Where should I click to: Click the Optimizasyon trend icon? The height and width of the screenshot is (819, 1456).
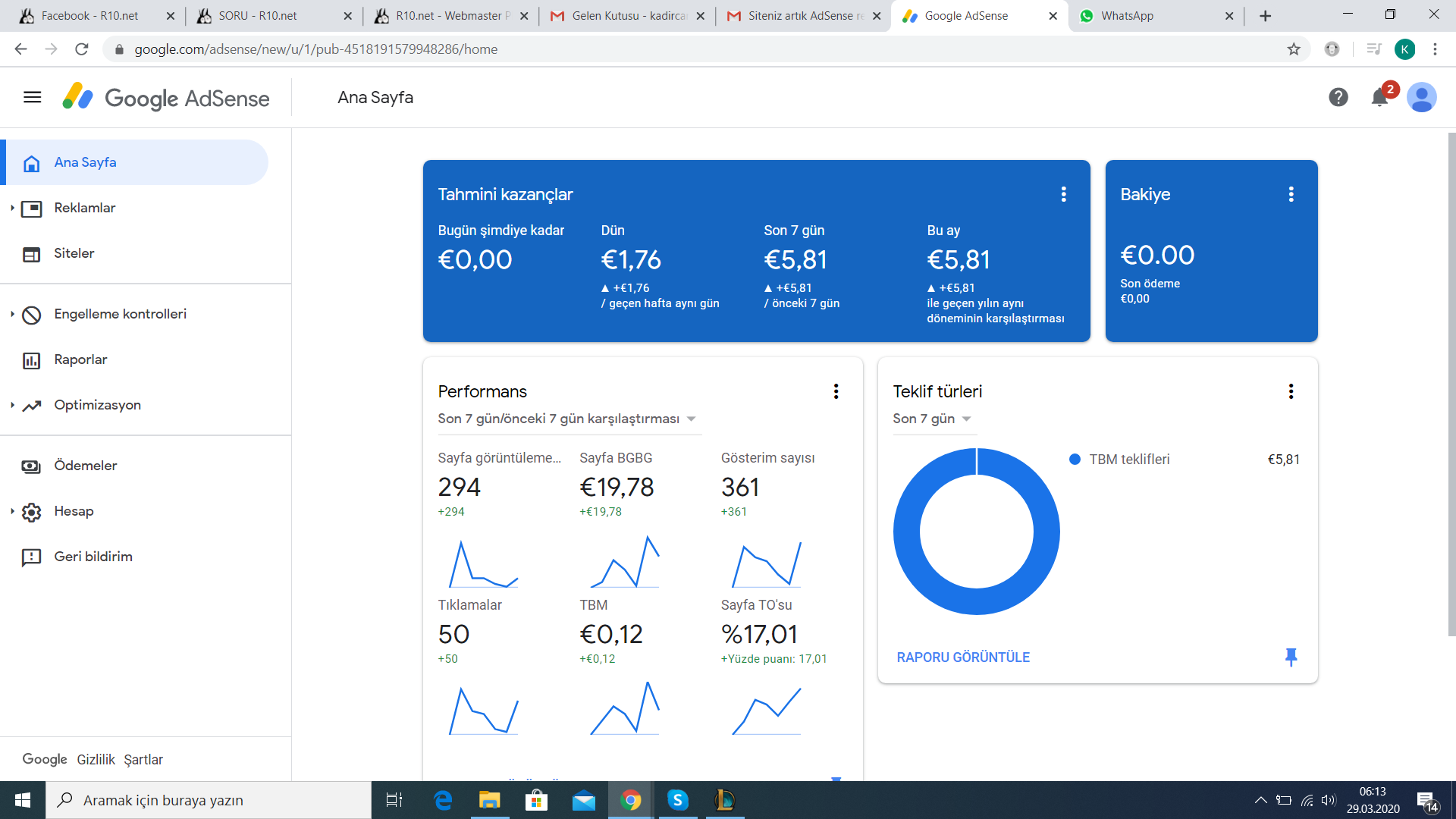point(31,406)
